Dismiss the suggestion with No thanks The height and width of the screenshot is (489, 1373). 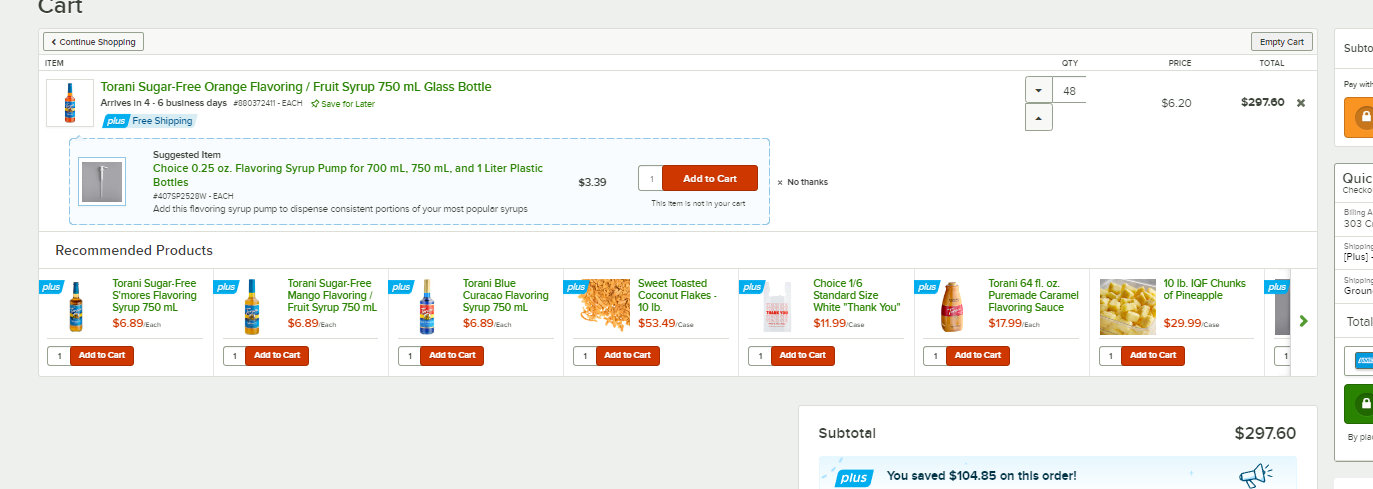pos(802,182)
